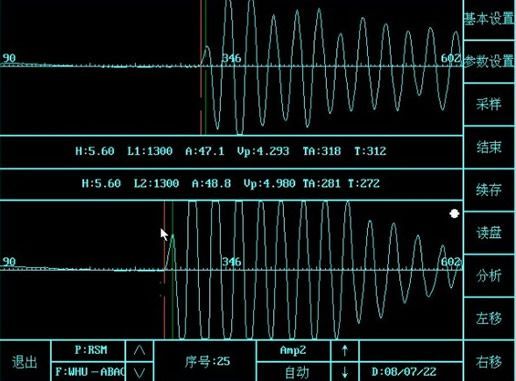Toggle 自动 automatic mode
Viewport: 516px width, 381px height.
click(293, 372)
